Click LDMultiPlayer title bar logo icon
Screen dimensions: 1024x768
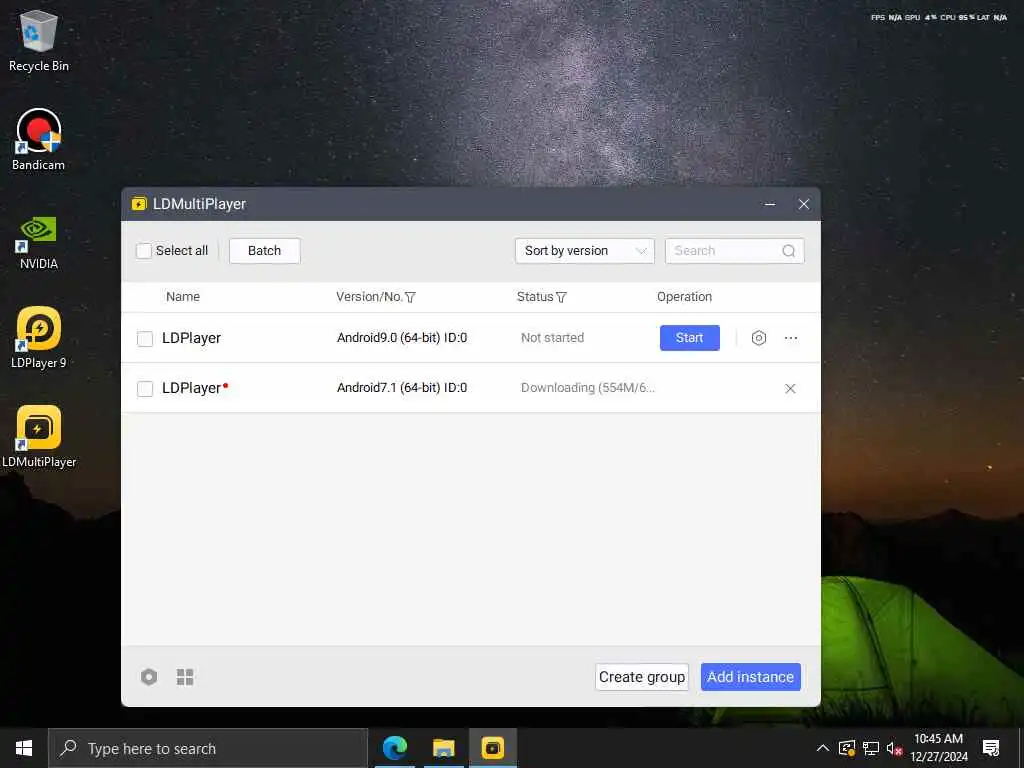coord(138,204)
